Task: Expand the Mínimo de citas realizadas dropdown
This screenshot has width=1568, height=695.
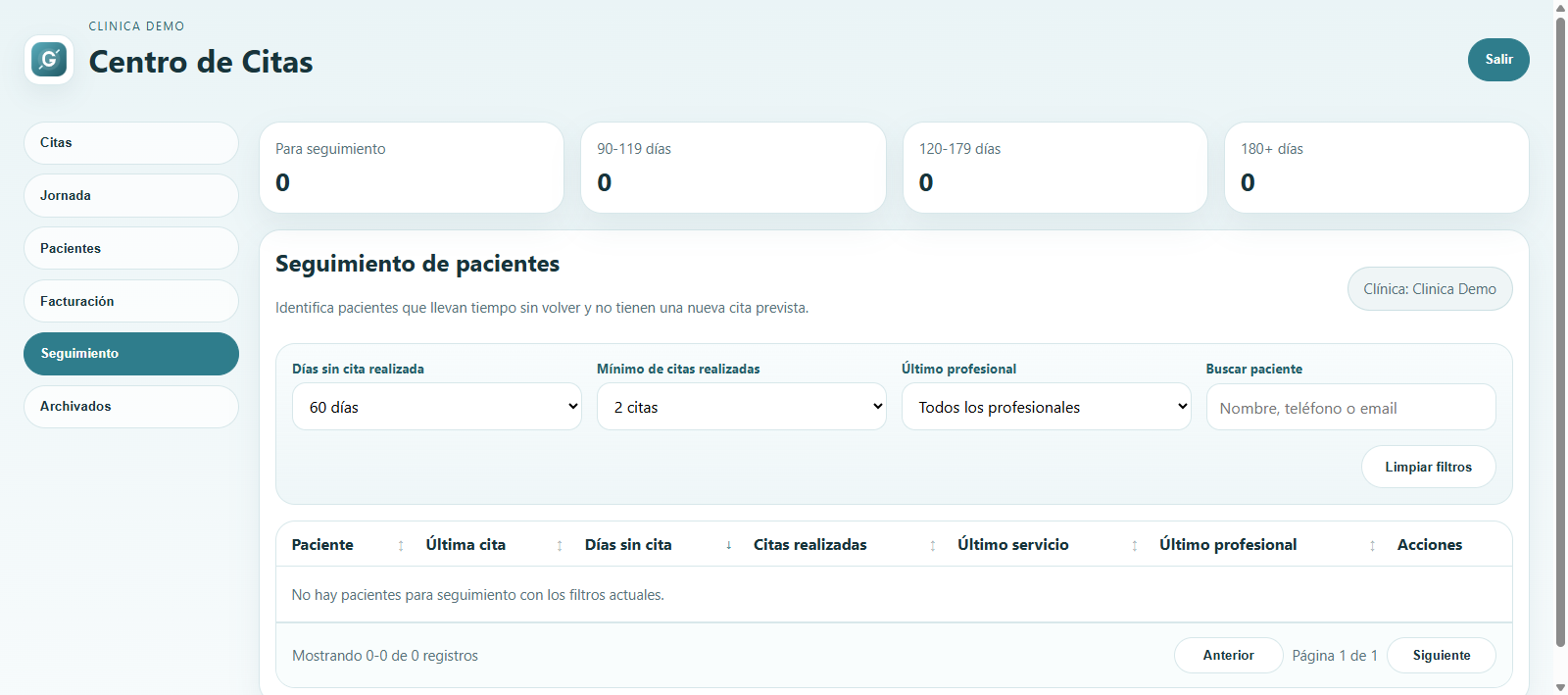Action: point(742,407)
